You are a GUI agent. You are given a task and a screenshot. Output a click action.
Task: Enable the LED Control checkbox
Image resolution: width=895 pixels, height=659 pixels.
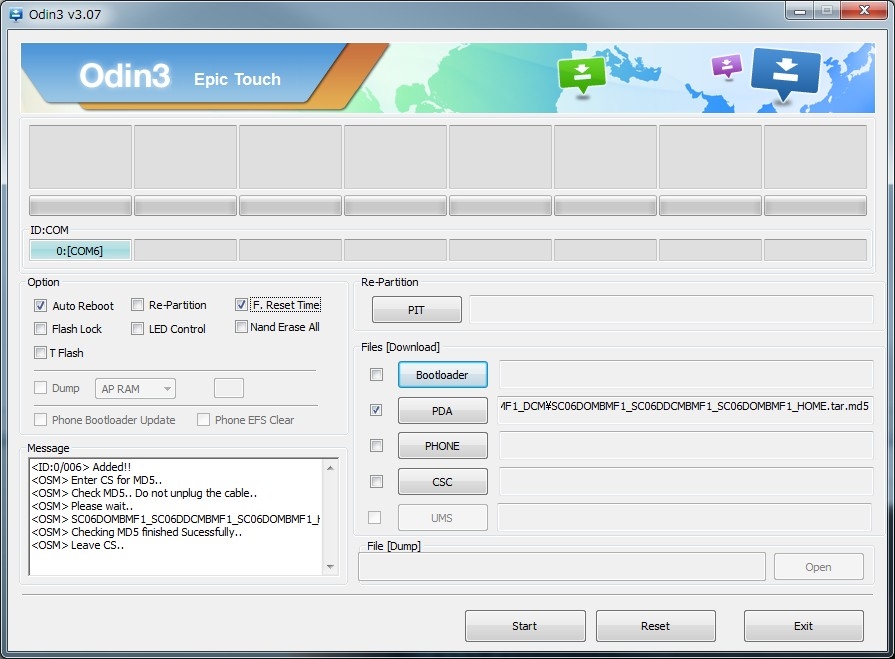point(137,329)
